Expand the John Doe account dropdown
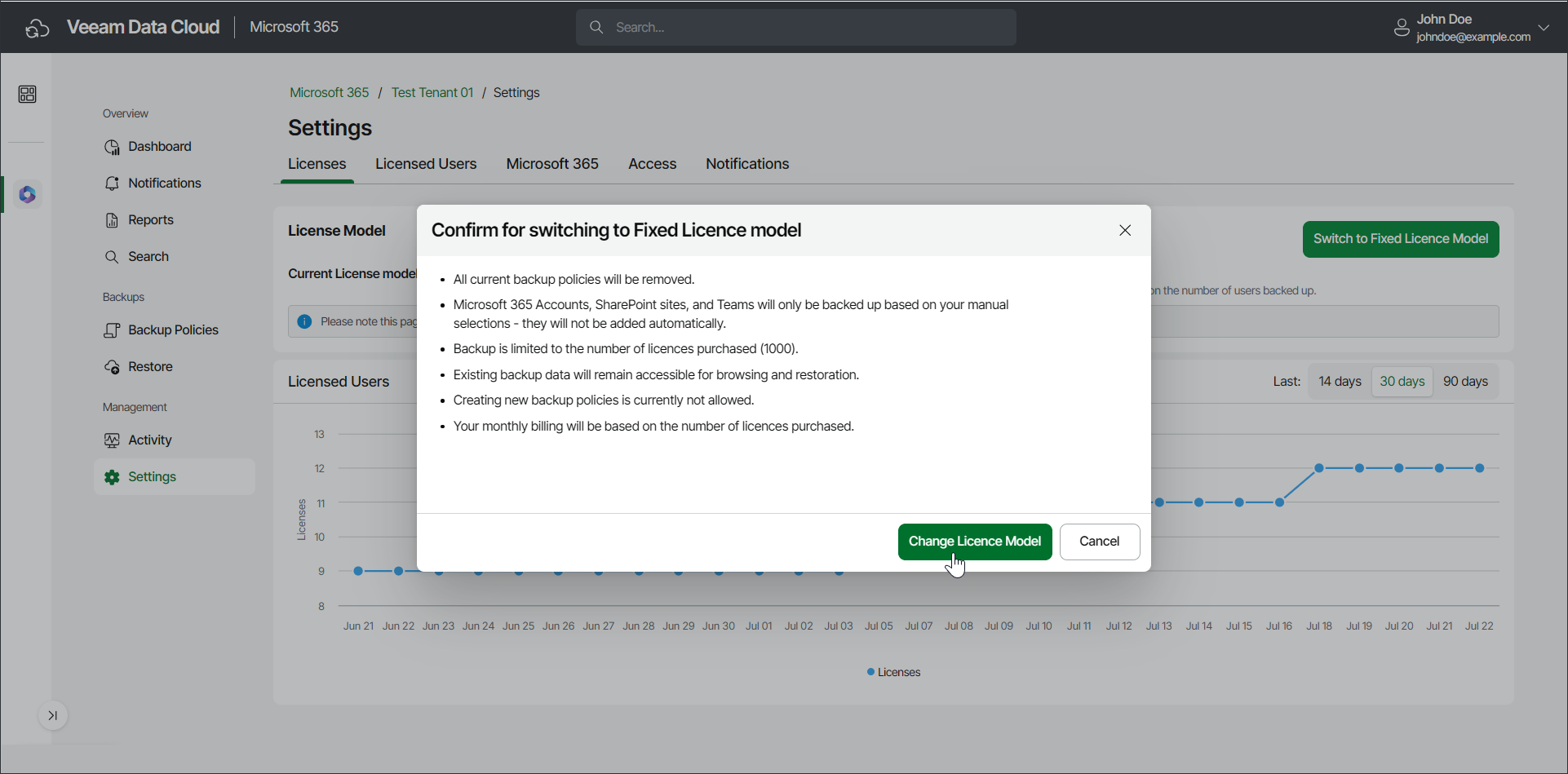Viewport: 1568px width, 774px height. point(1544,28)
